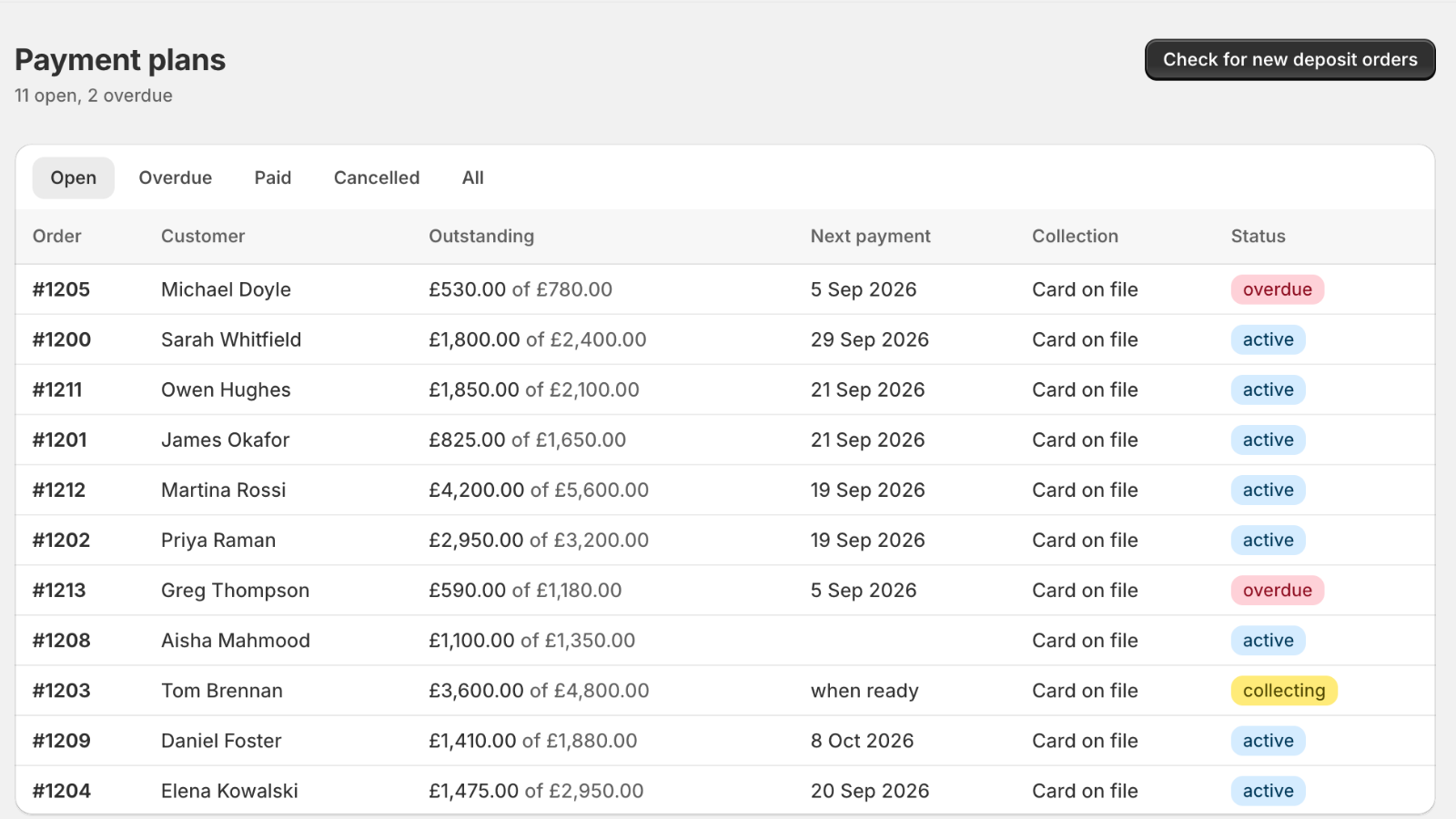
Task: Click the Next payment column header
Action: (871, 236)
